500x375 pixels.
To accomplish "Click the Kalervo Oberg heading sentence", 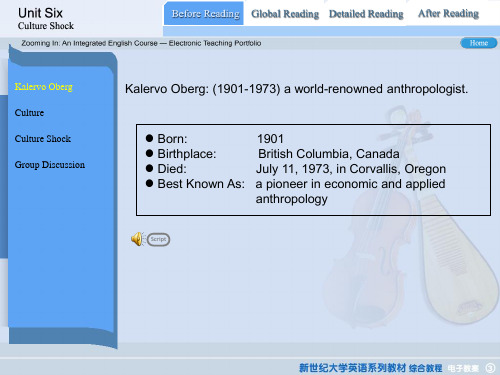I will pyautogui.click(x=296, y=89).
